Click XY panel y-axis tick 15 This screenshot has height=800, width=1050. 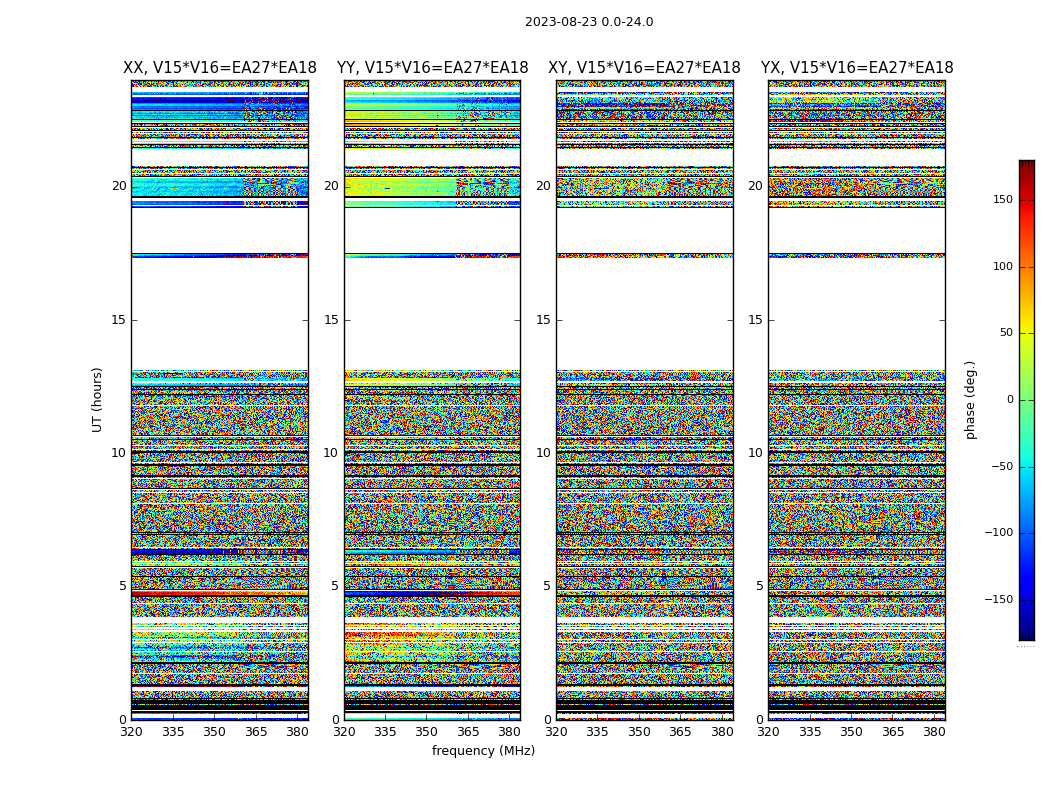click(544, 320)
